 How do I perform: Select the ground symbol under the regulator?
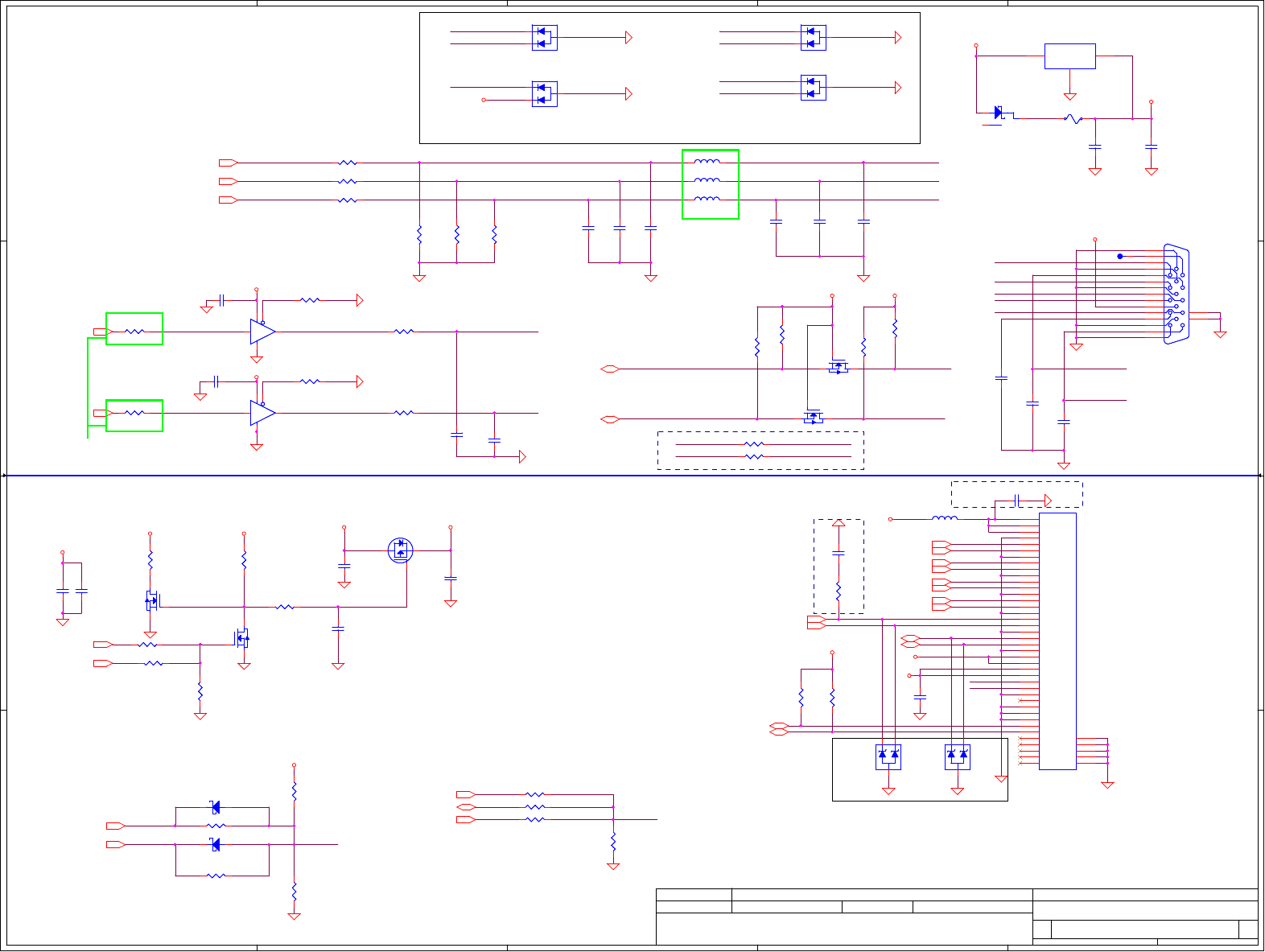point(1070,97)
